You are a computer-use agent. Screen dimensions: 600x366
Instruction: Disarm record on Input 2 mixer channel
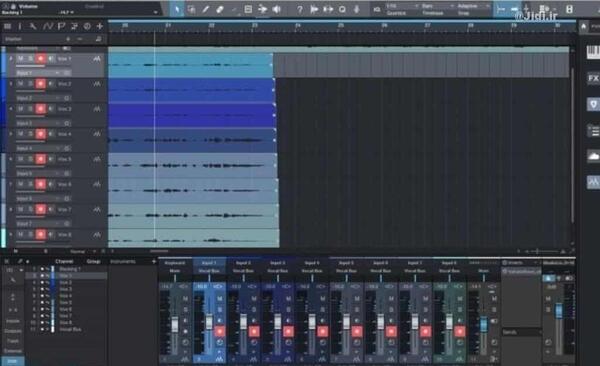click(x=254, y=331)
